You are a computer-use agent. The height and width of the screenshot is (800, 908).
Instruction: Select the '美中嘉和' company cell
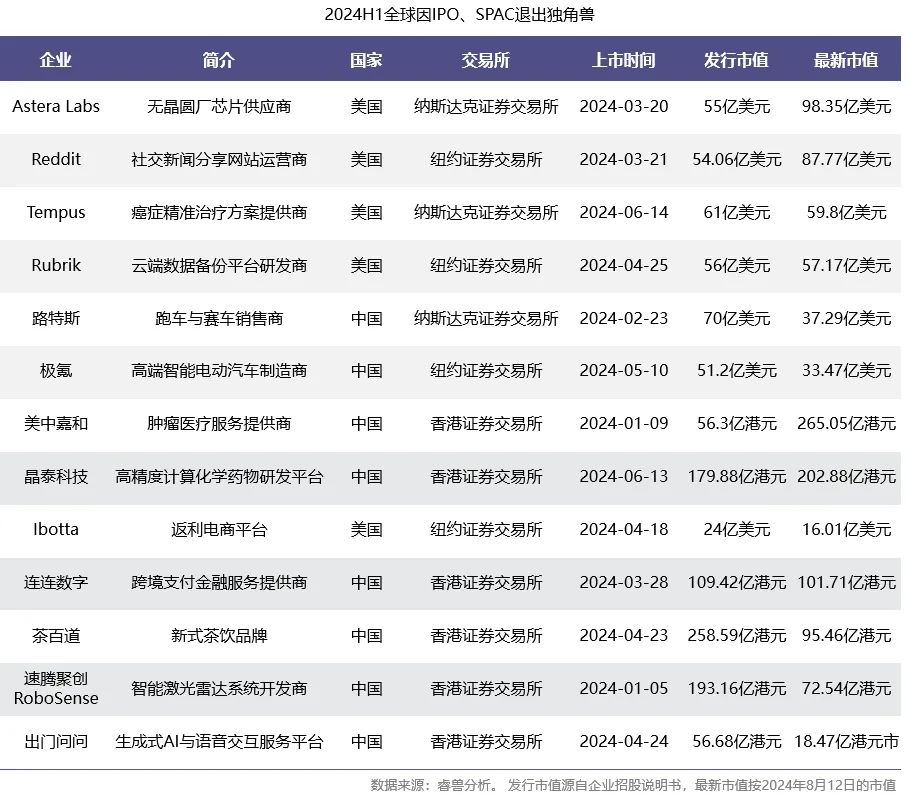point(56,423)
